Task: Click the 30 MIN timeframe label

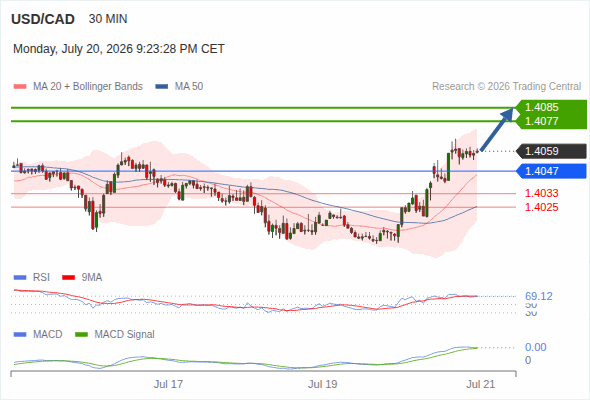Action: pyautogui.click(x=108, y=19)
